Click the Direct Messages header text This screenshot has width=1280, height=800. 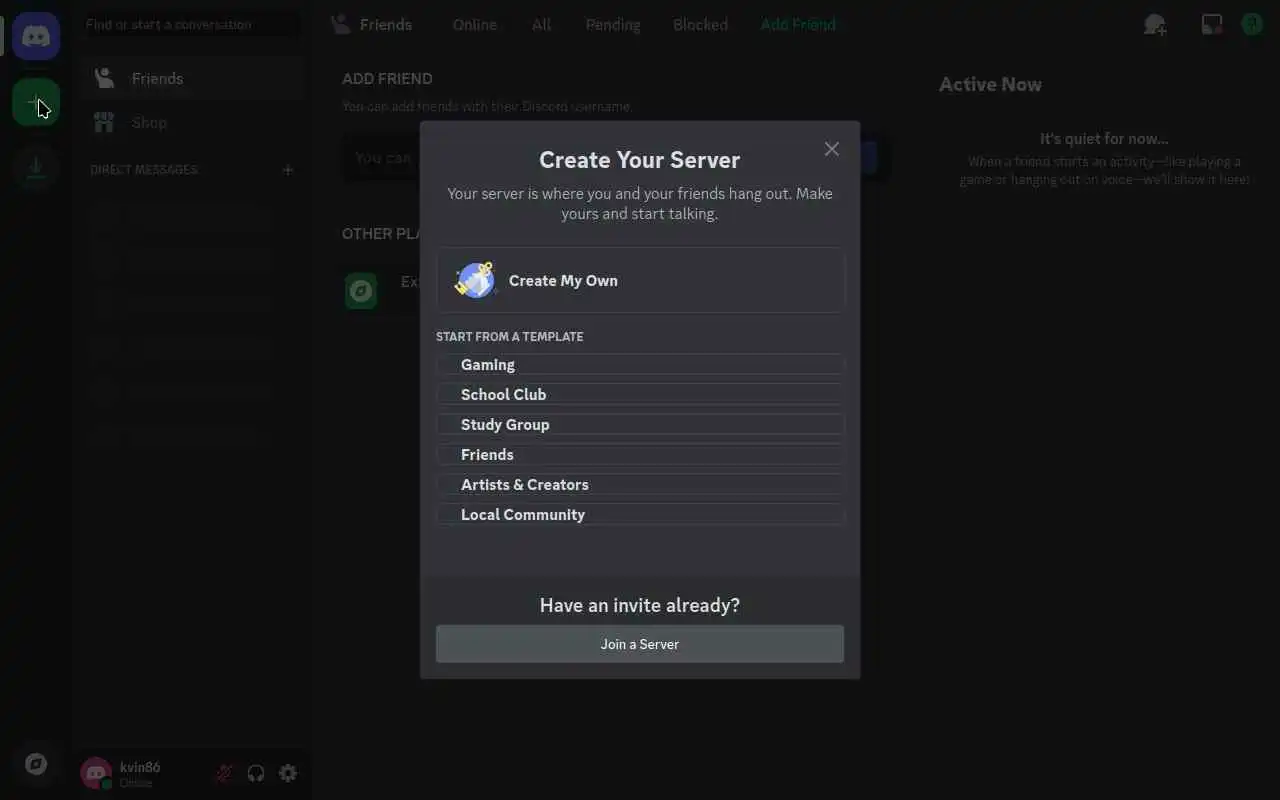(144, 170)
